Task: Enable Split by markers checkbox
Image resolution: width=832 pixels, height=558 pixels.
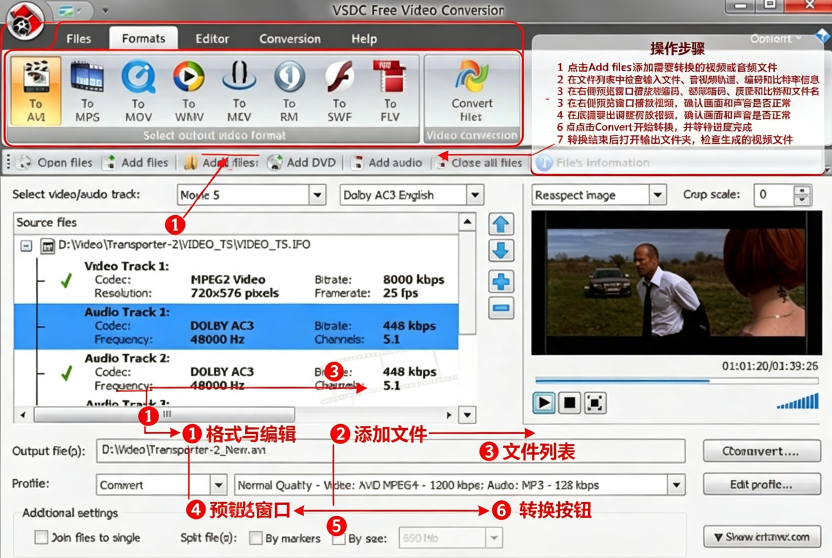Action: 256,538
